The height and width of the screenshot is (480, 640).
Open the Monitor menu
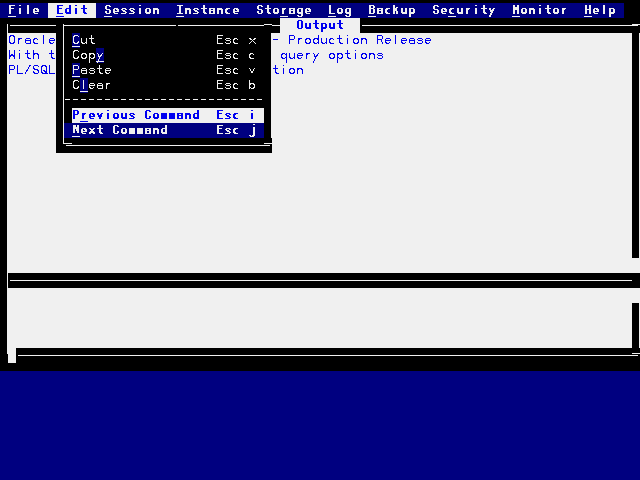(540, 10)
